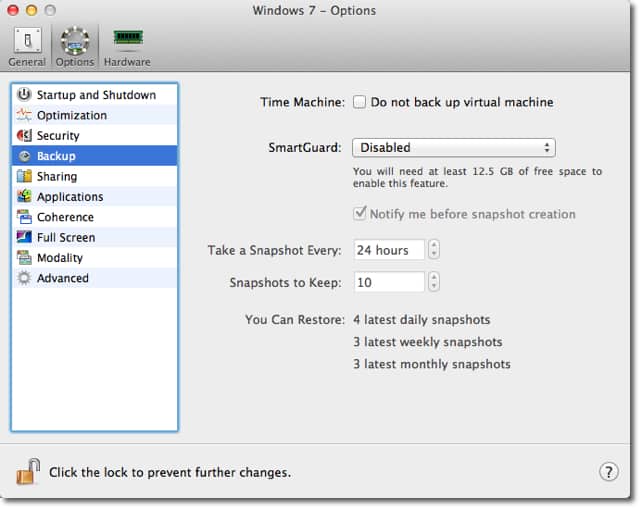Screen dimensions: 640x508
Task: Select Advanced in the sidebar list
Action: point(95,278)
